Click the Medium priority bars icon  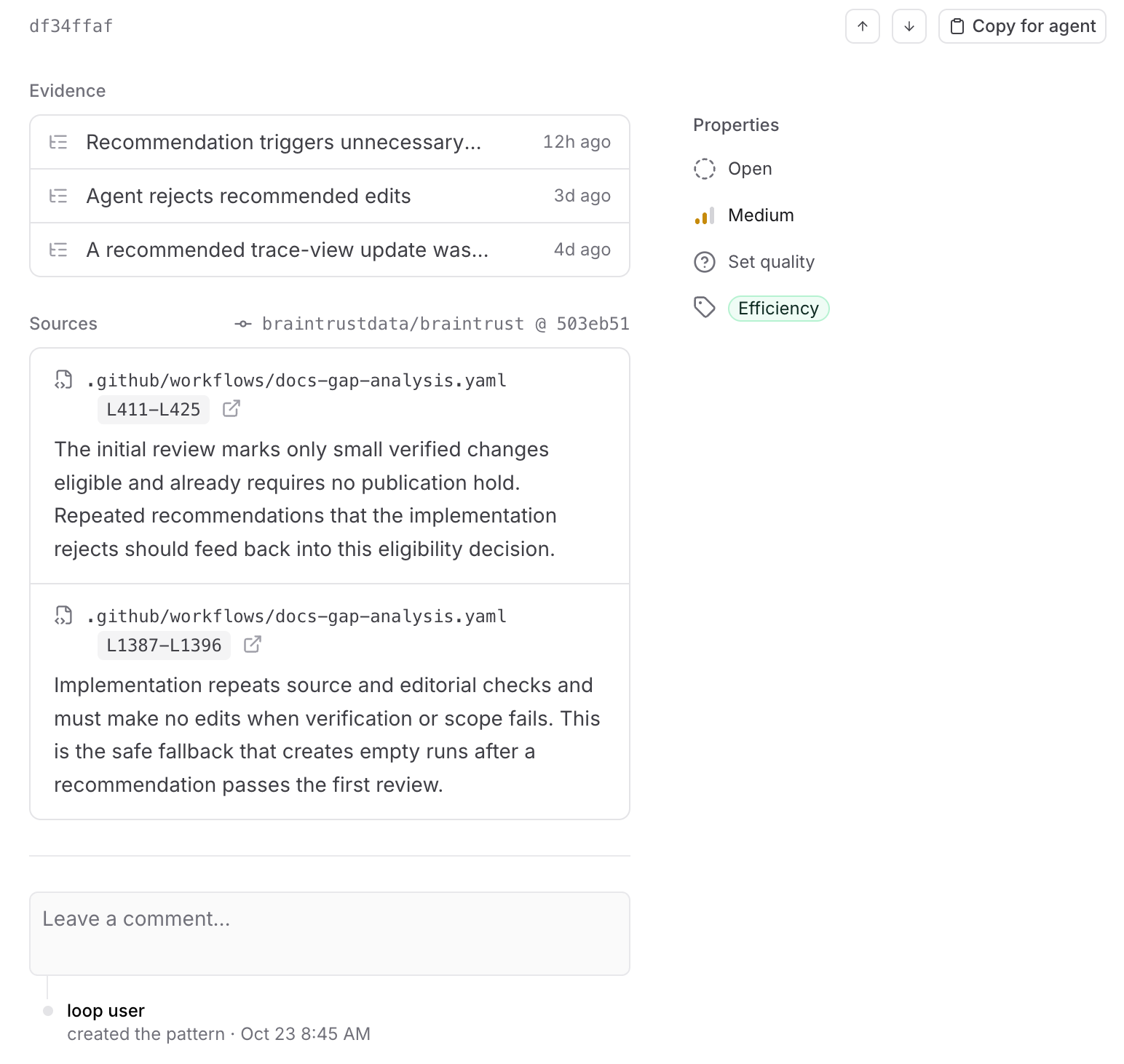tap(705, 215)
